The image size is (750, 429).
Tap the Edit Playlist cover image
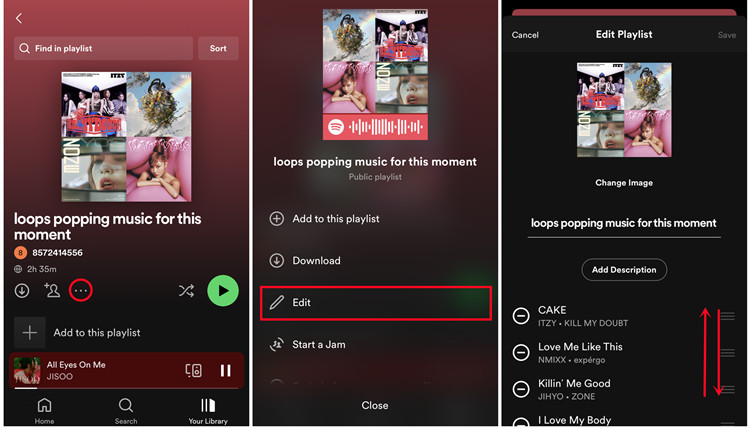pos(624,110)
